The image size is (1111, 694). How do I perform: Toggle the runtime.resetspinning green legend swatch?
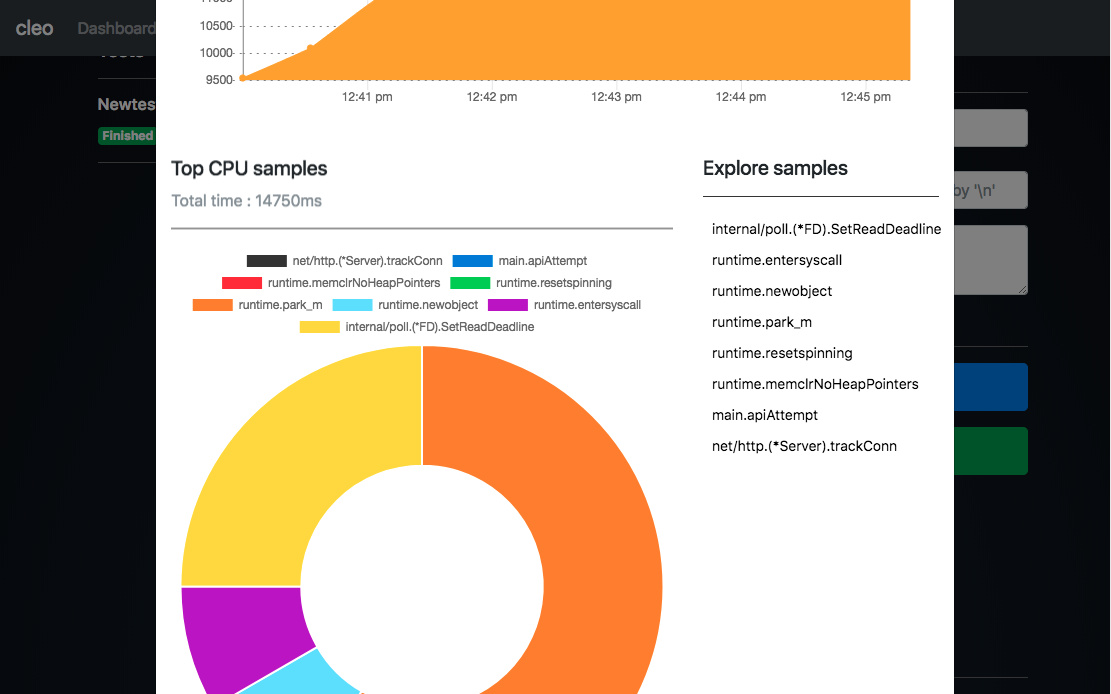pos(470,283)
